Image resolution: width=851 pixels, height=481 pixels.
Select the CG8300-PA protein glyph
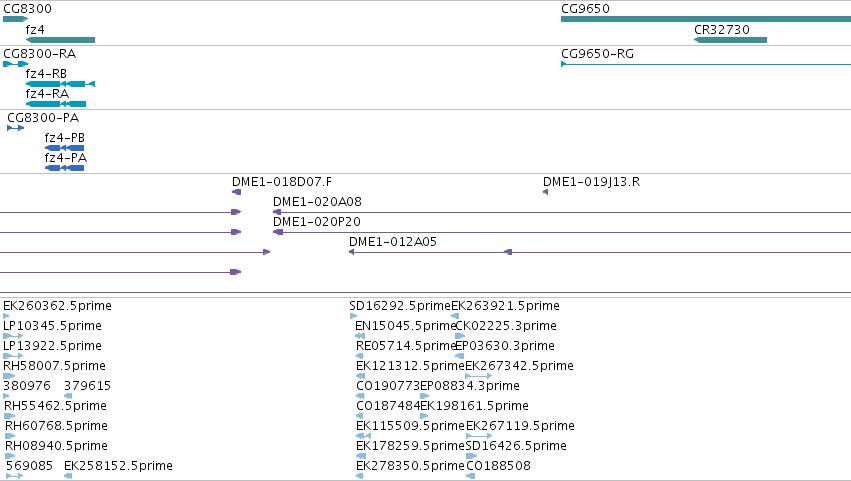pos(15,128)
